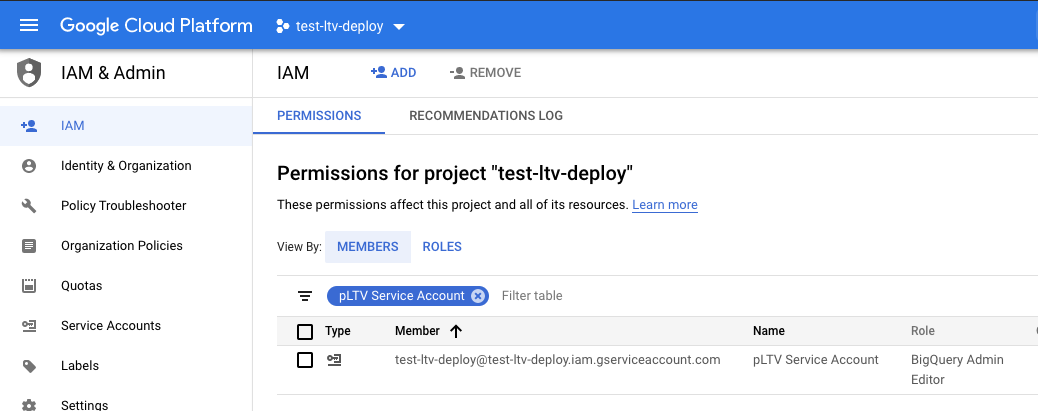
Task: Click the Permissions for project heading
Action: coord(455,173)
